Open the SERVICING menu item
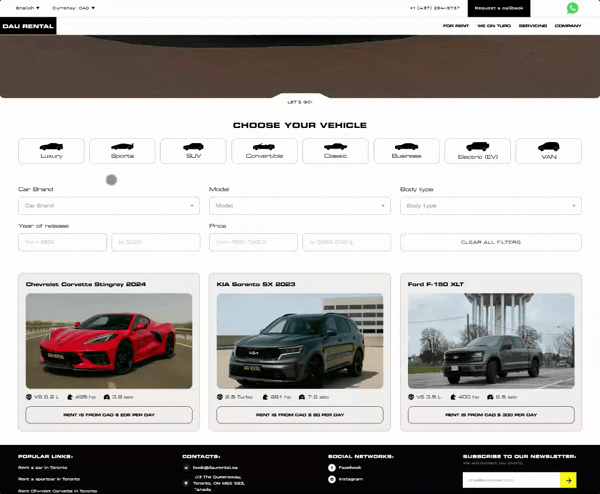The width and height of the screenshot is (600, 494). coord(533,26)
